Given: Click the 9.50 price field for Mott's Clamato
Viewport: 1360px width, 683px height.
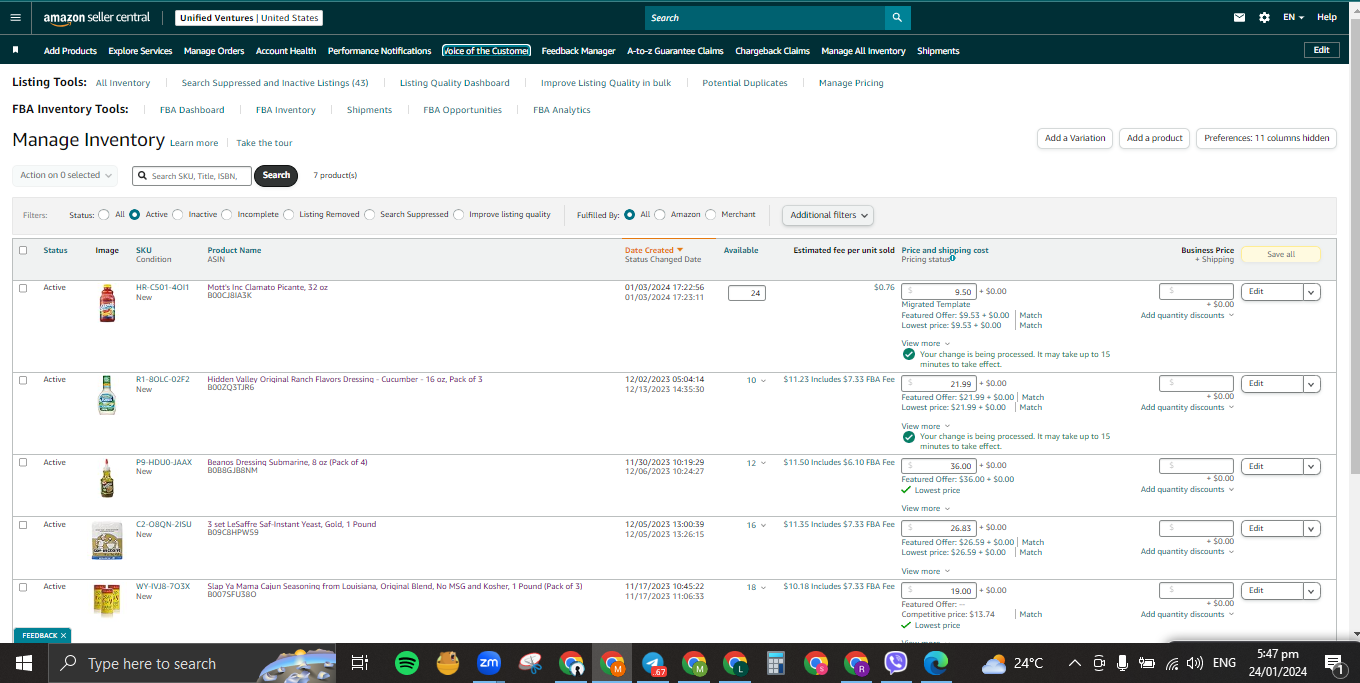Looking at the screenshot, I should pos(939,292).
